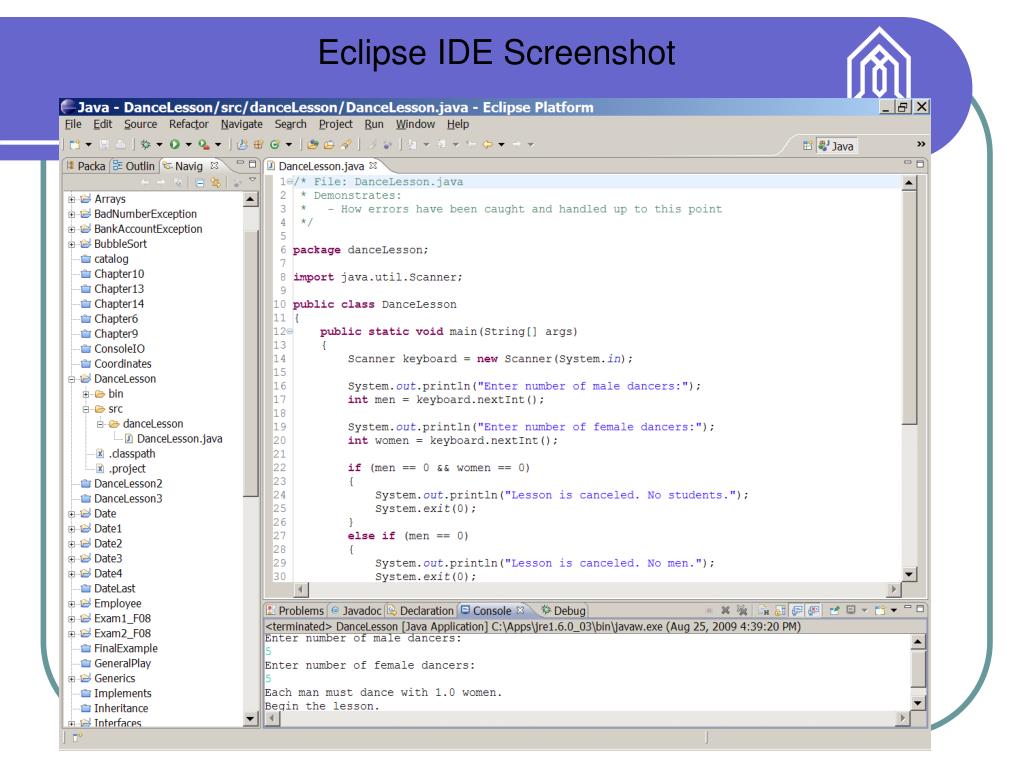The image size is (1024, 768).
Task: Collapse the src folder node
Action: (x=86, y=409)
